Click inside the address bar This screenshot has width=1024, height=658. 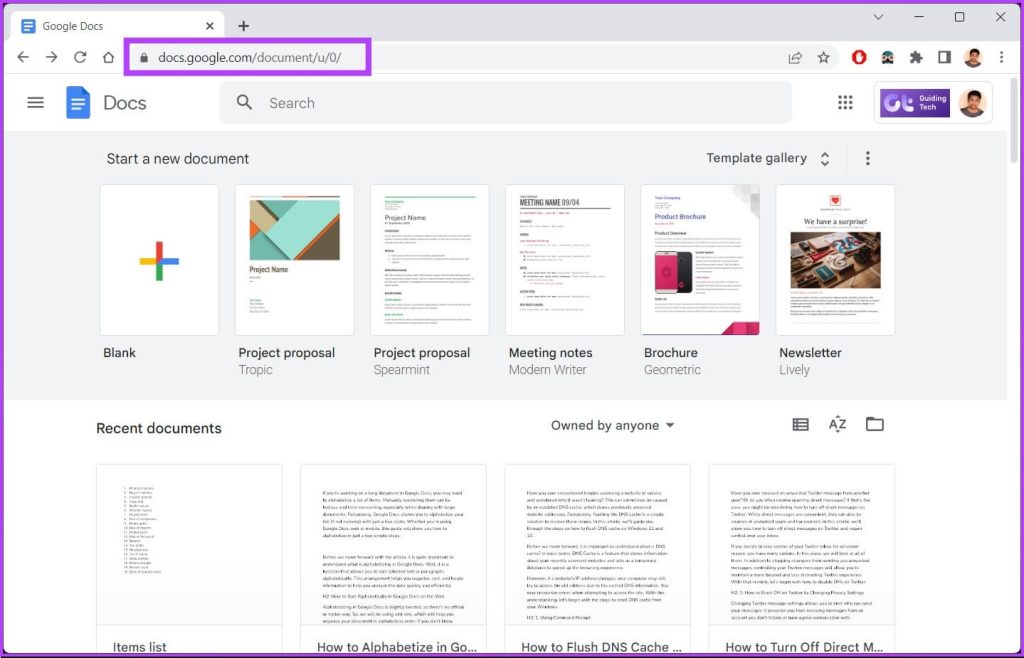[248, 57]
